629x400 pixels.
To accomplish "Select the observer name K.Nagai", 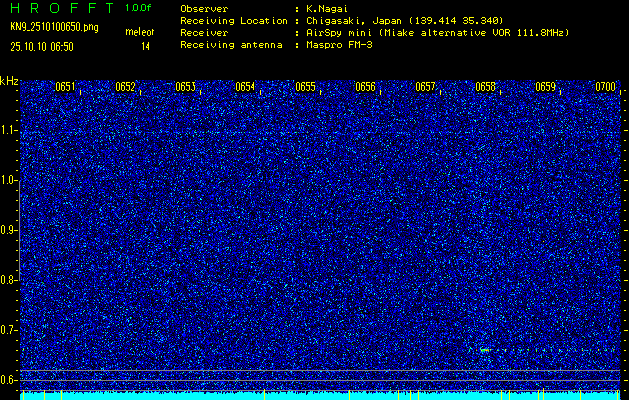I will 327,8.
